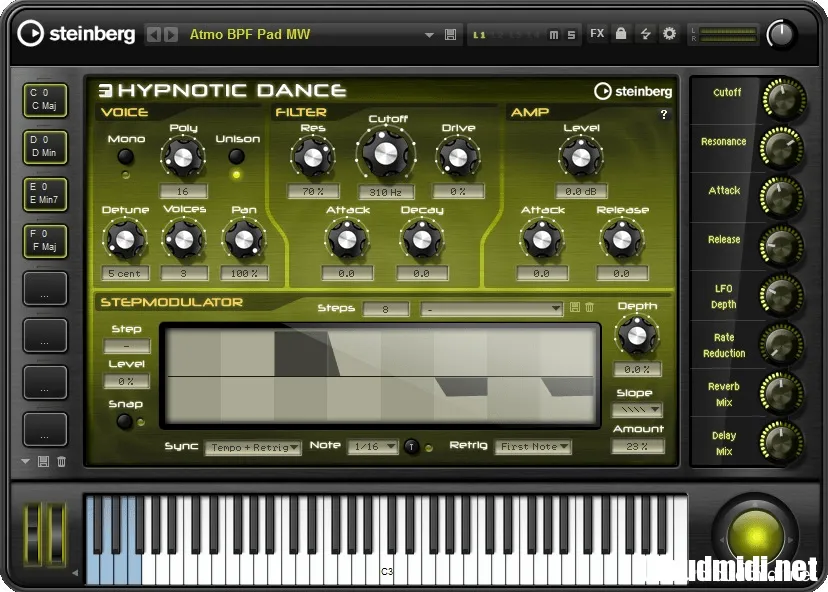Expand the Note value 1/16 dropdown

tap(373, 447)
